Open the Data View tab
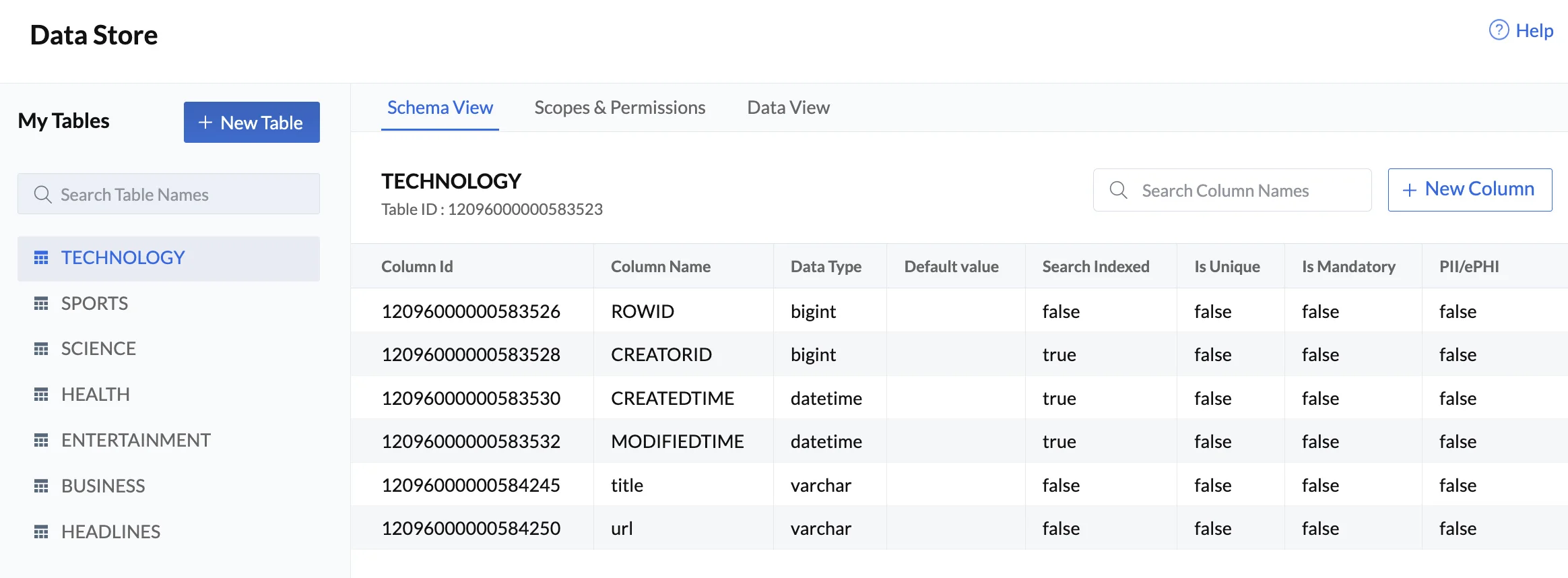 pyautogui.click(x=788, y=108)
